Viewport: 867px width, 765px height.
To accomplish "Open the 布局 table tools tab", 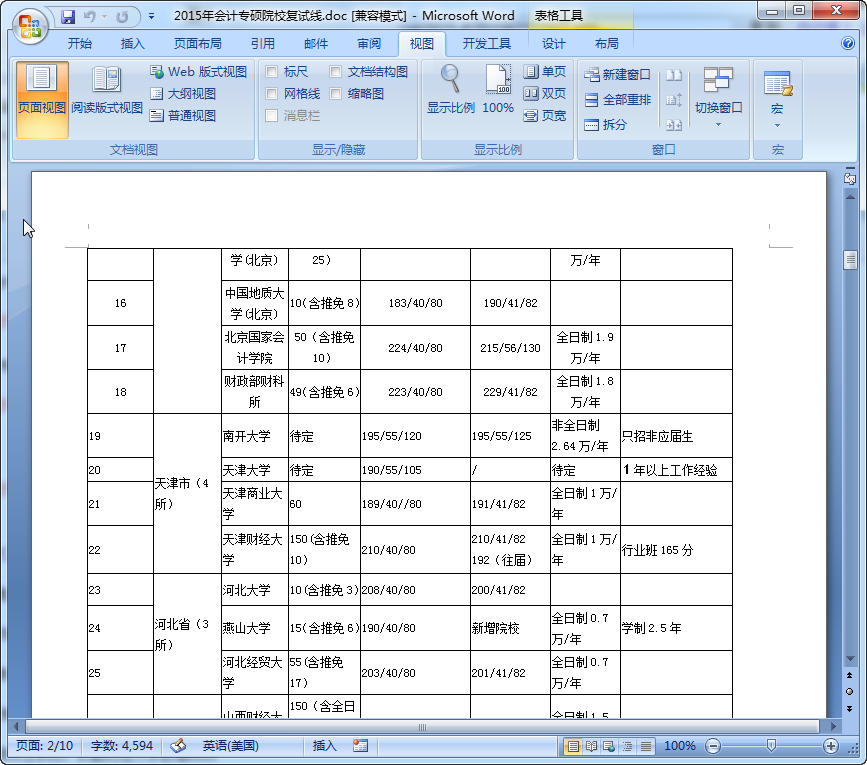I will tap(607, 44).
